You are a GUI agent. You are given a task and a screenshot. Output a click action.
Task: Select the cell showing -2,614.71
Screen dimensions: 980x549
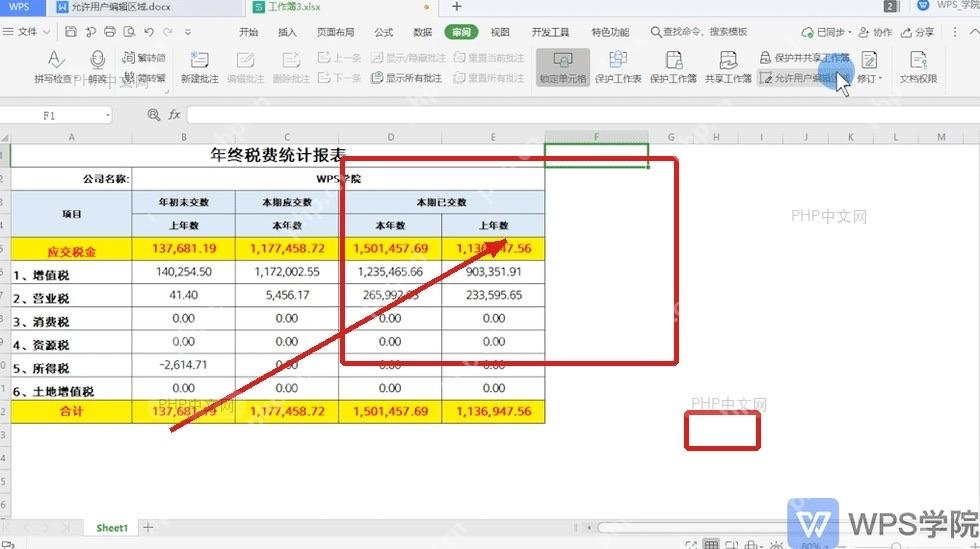[183, 365]
